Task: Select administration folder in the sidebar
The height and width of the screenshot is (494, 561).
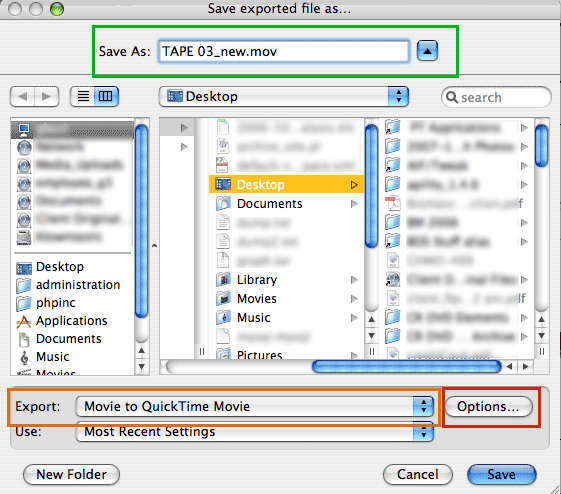Action: pos(68,285)
